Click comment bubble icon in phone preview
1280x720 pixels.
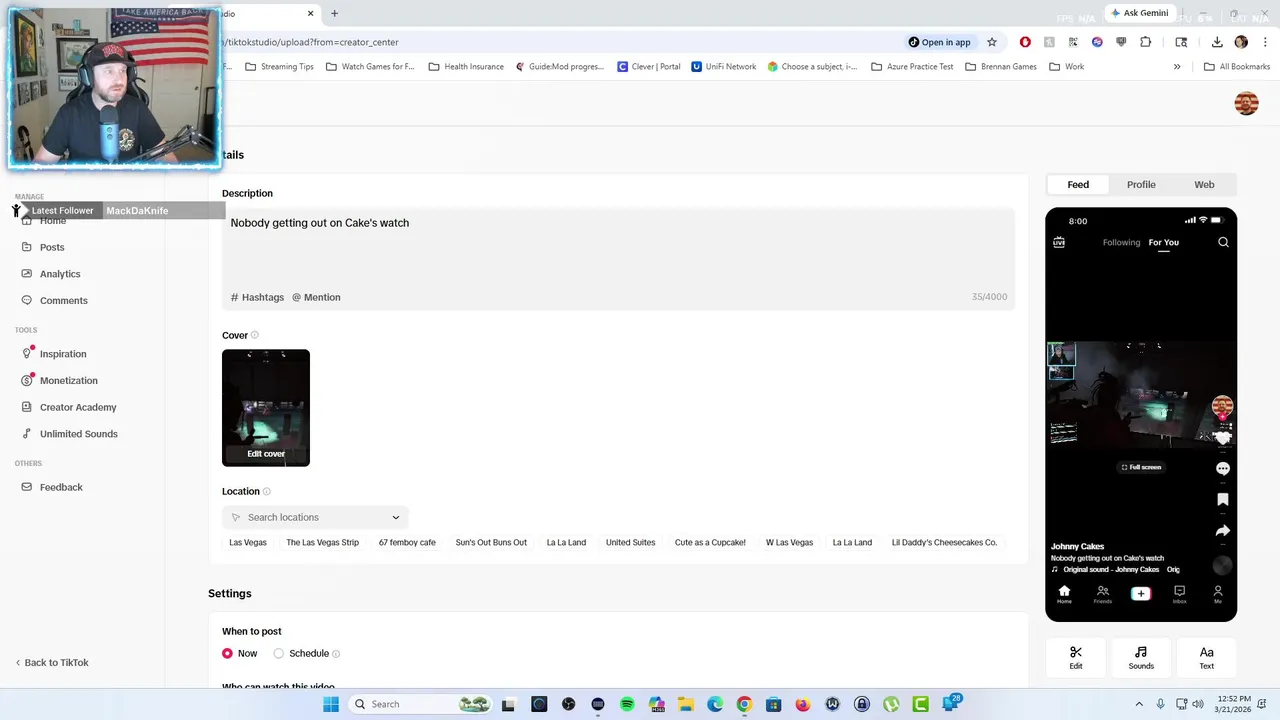point(1223,468)
